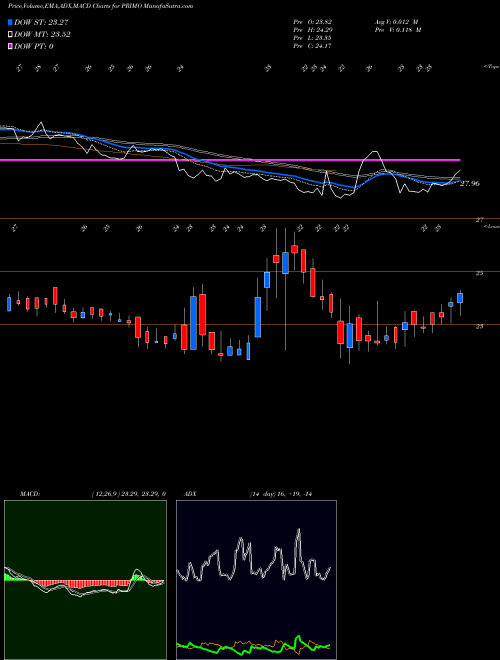Click the magenta DOW PT legend swatch
Screen dimensions: 500x660
(x=10, y=46)
